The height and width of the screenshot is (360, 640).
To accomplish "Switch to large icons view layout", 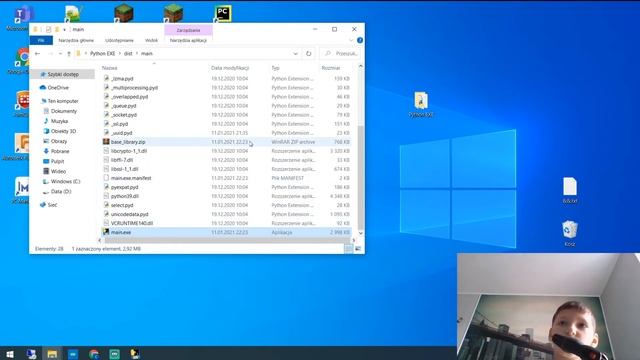I will tap(358, 249).
